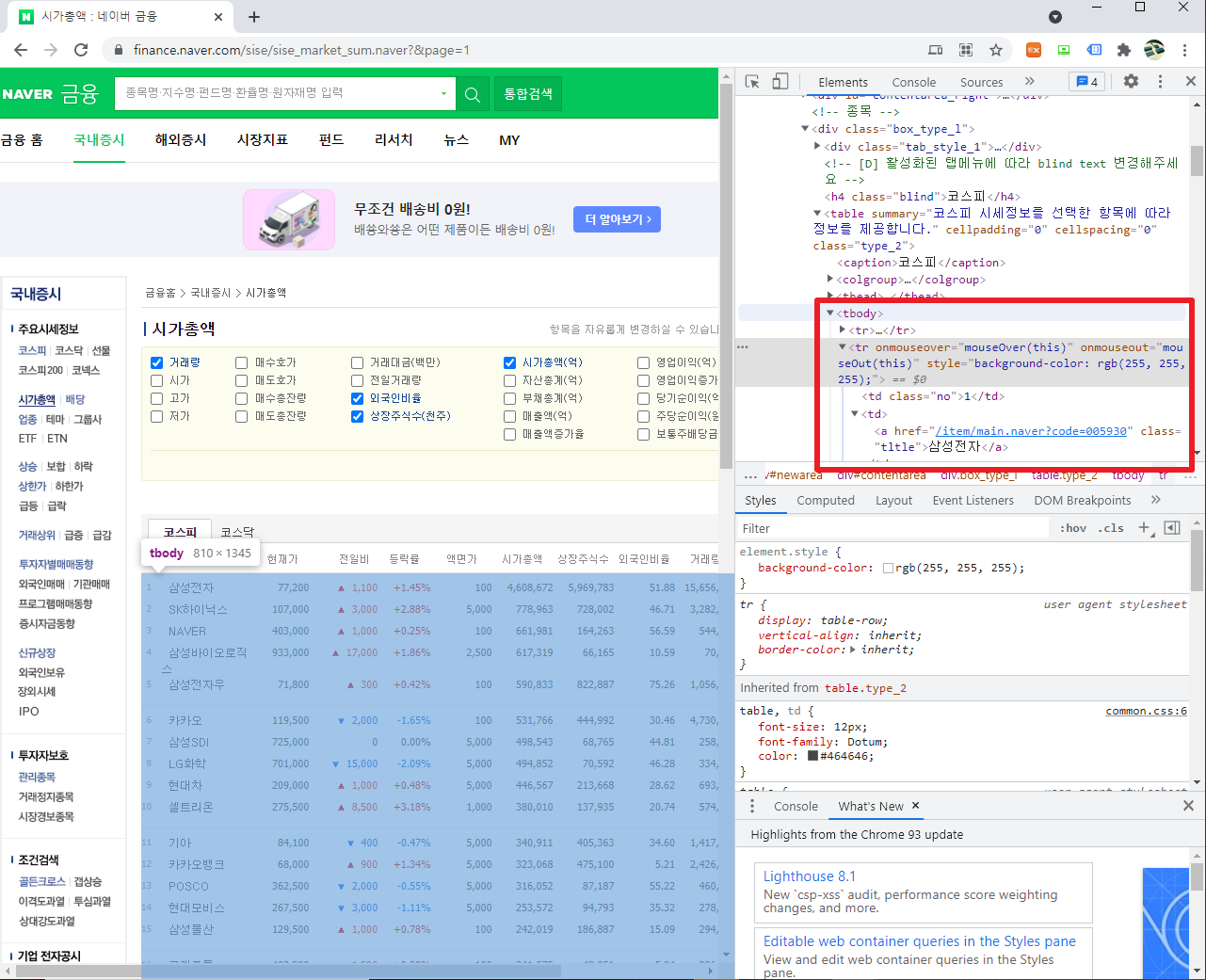Click the send-to-devices icon in address bar
The height and width of the screenshot is (980, 1206).
pos(936,50)
